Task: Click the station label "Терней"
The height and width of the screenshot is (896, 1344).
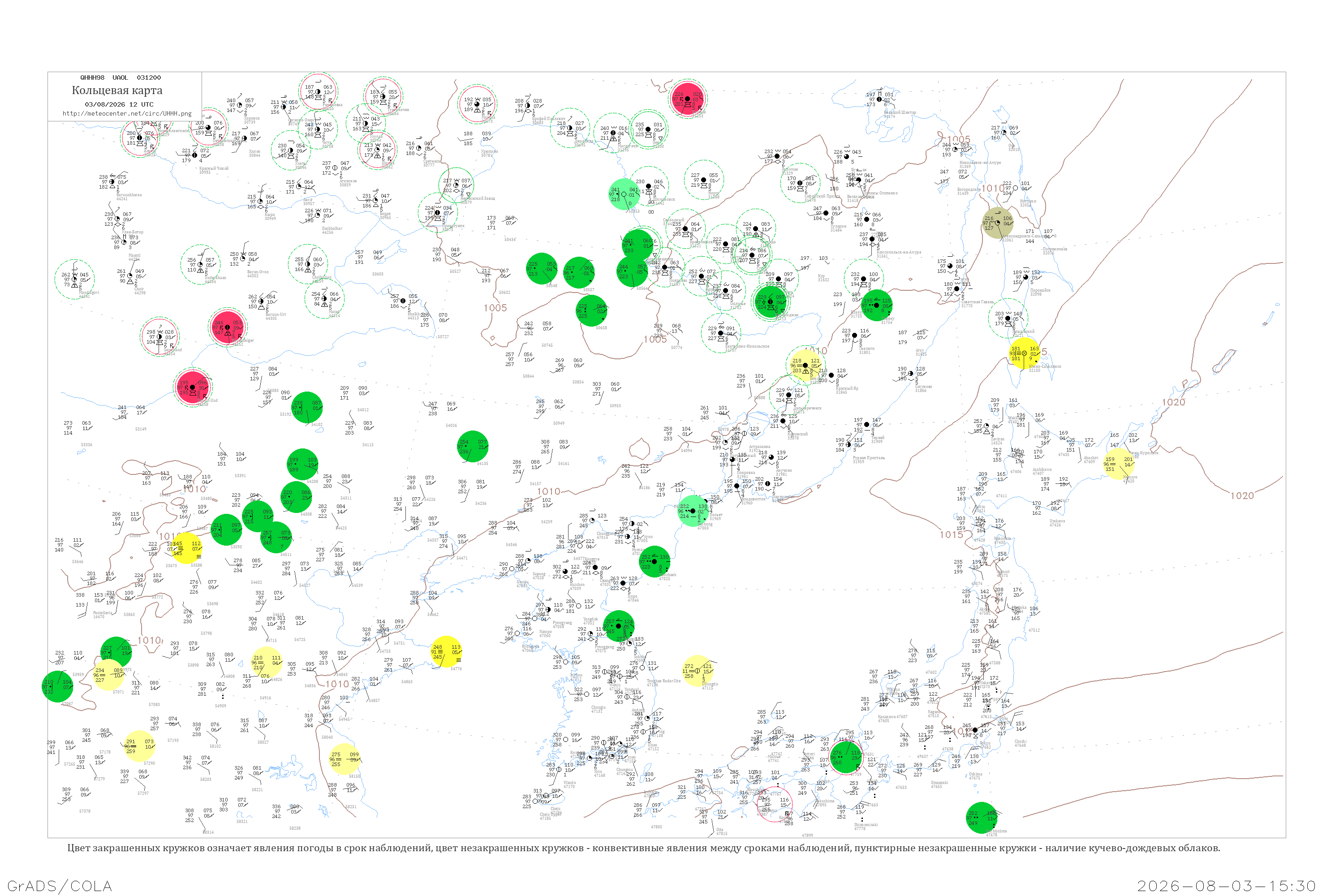Action: click(878, 438)
